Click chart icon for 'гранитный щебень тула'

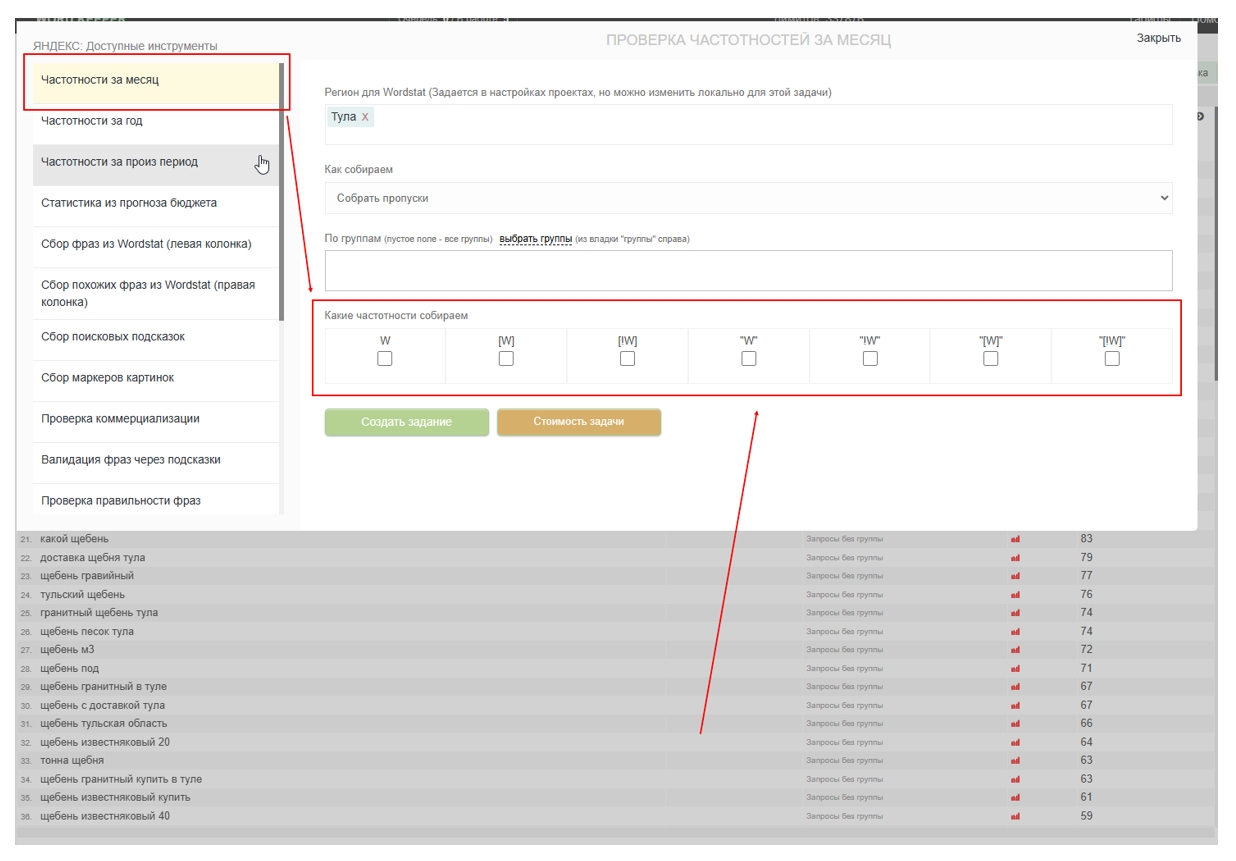click(x=1015, y=613)
